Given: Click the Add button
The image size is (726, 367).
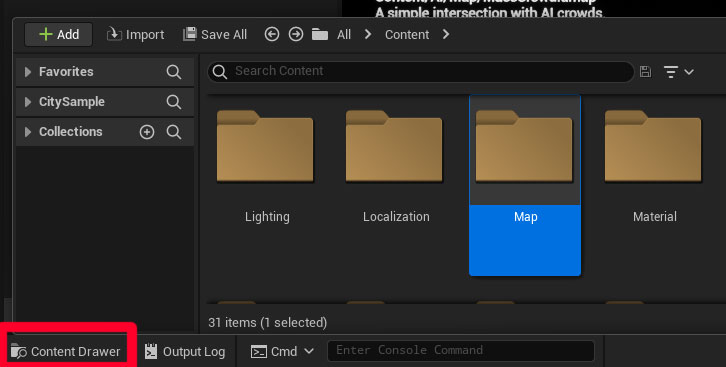Looking at the screenshot, I should click(x=59, y=35).
